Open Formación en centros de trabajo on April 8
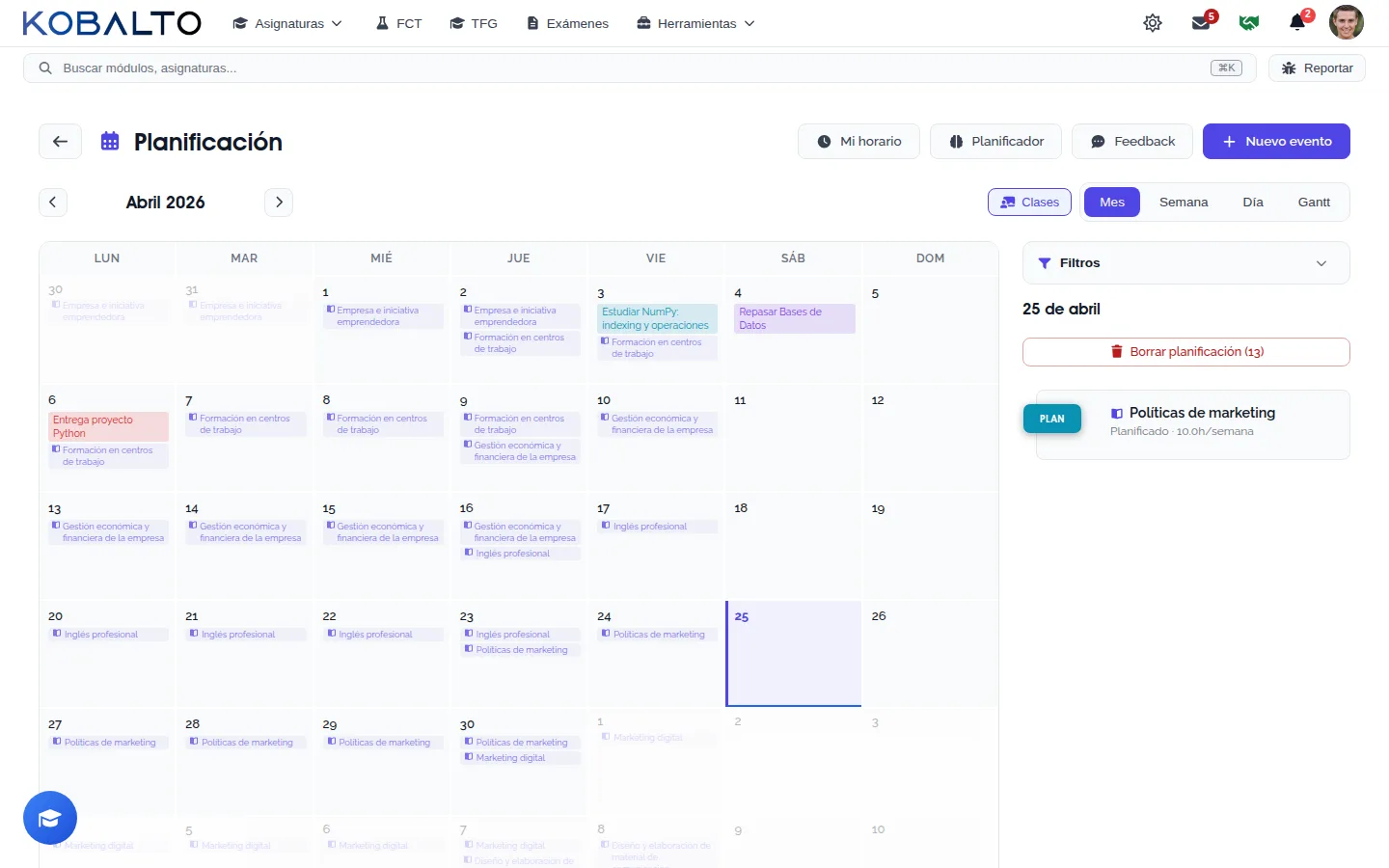The height and width of the screenshot is (868, 1389). [x=383, y=424]
